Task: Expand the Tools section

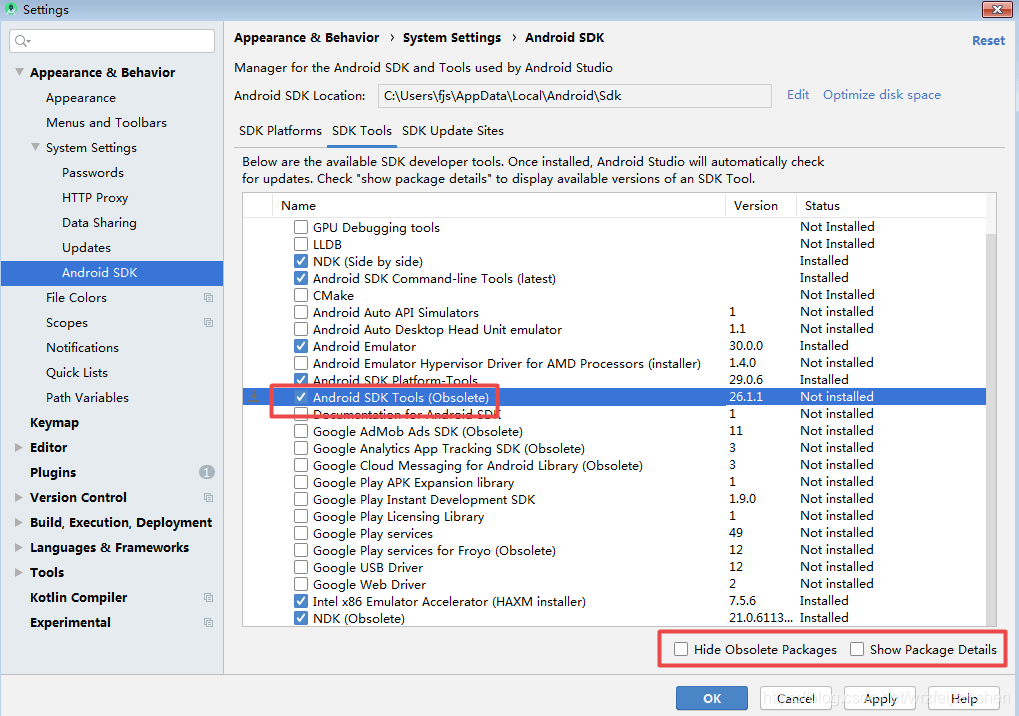Action: coord(19,572)
